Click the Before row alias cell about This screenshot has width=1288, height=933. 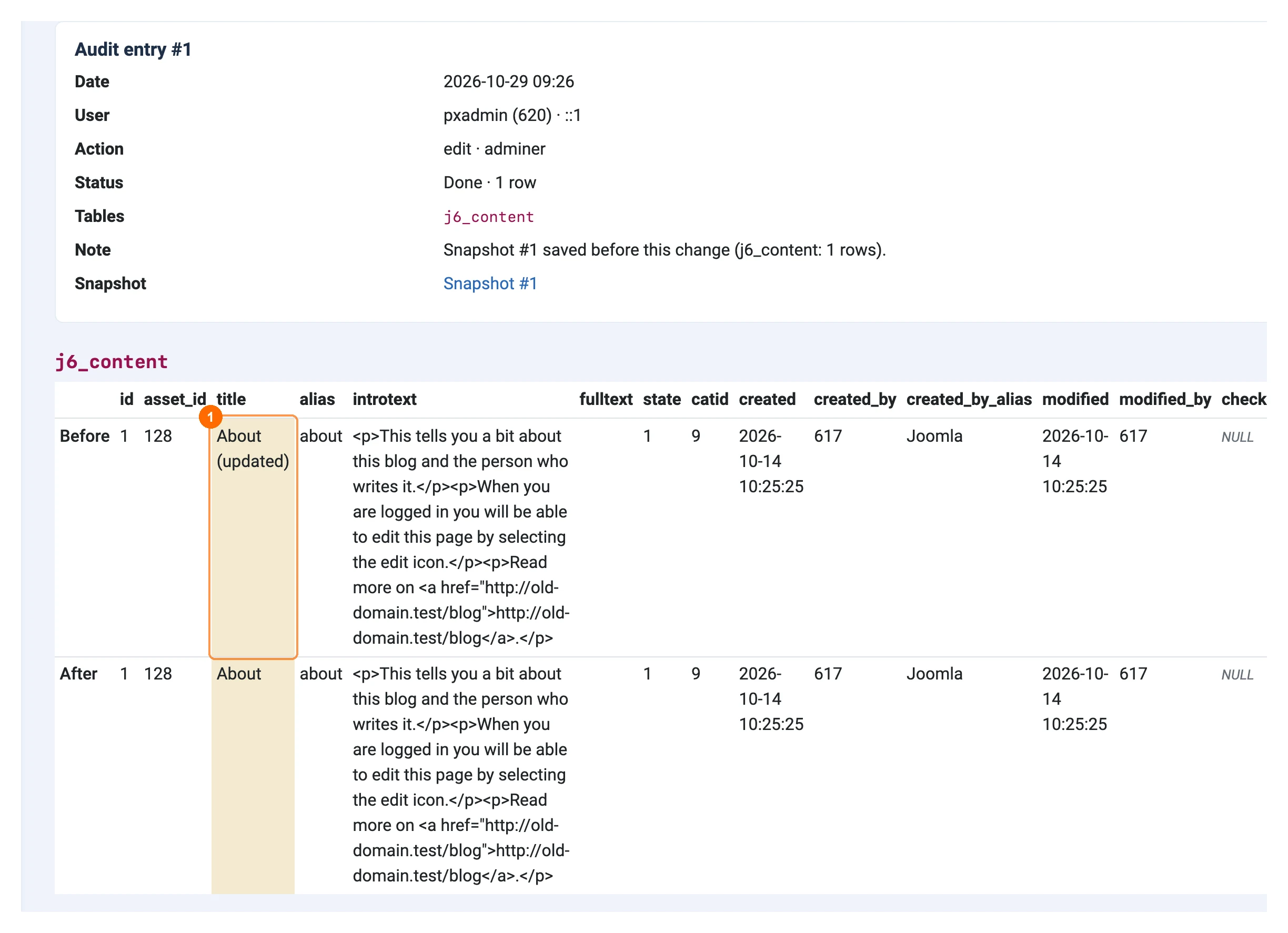(321, 436)
